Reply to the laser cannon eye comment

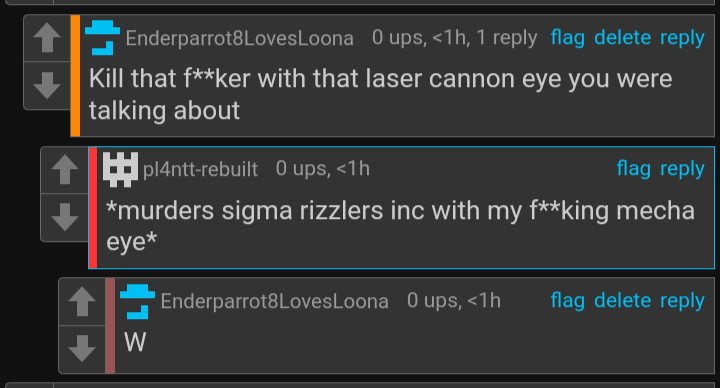pos(682,38)
